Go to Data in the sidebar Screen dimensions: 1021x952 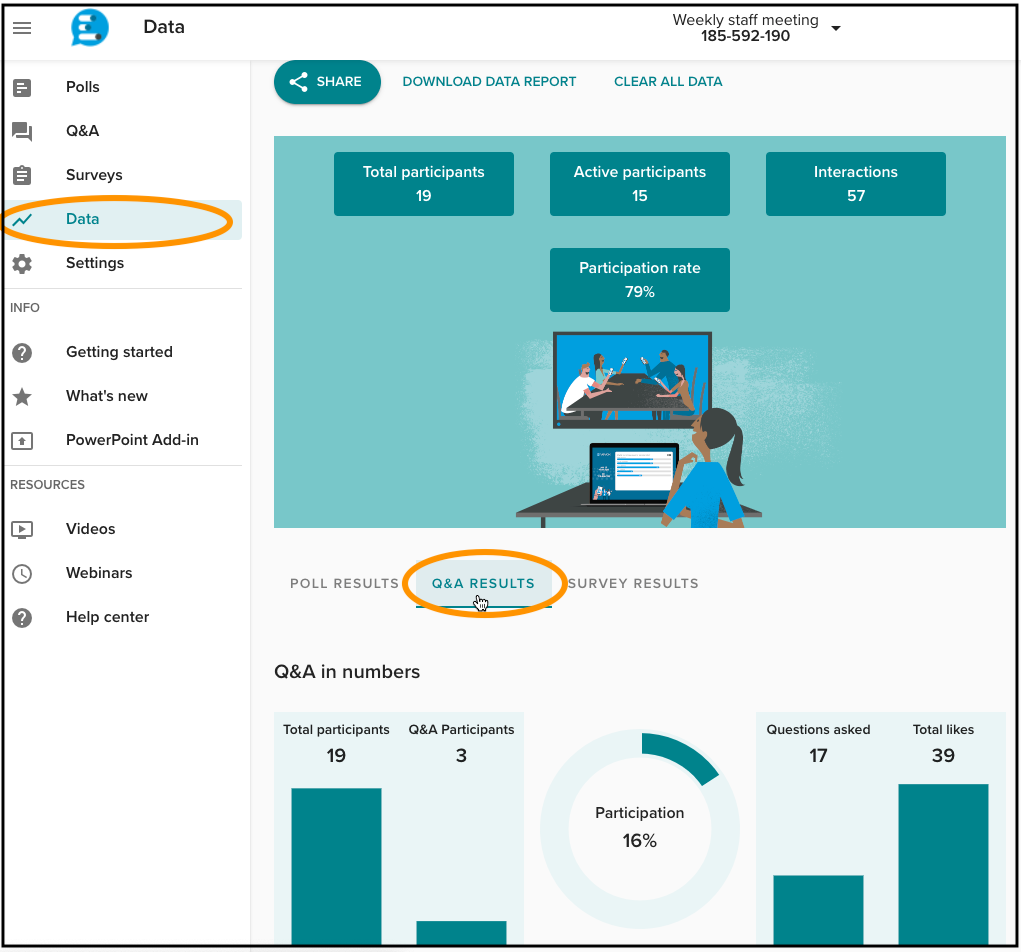pos(124,219)
